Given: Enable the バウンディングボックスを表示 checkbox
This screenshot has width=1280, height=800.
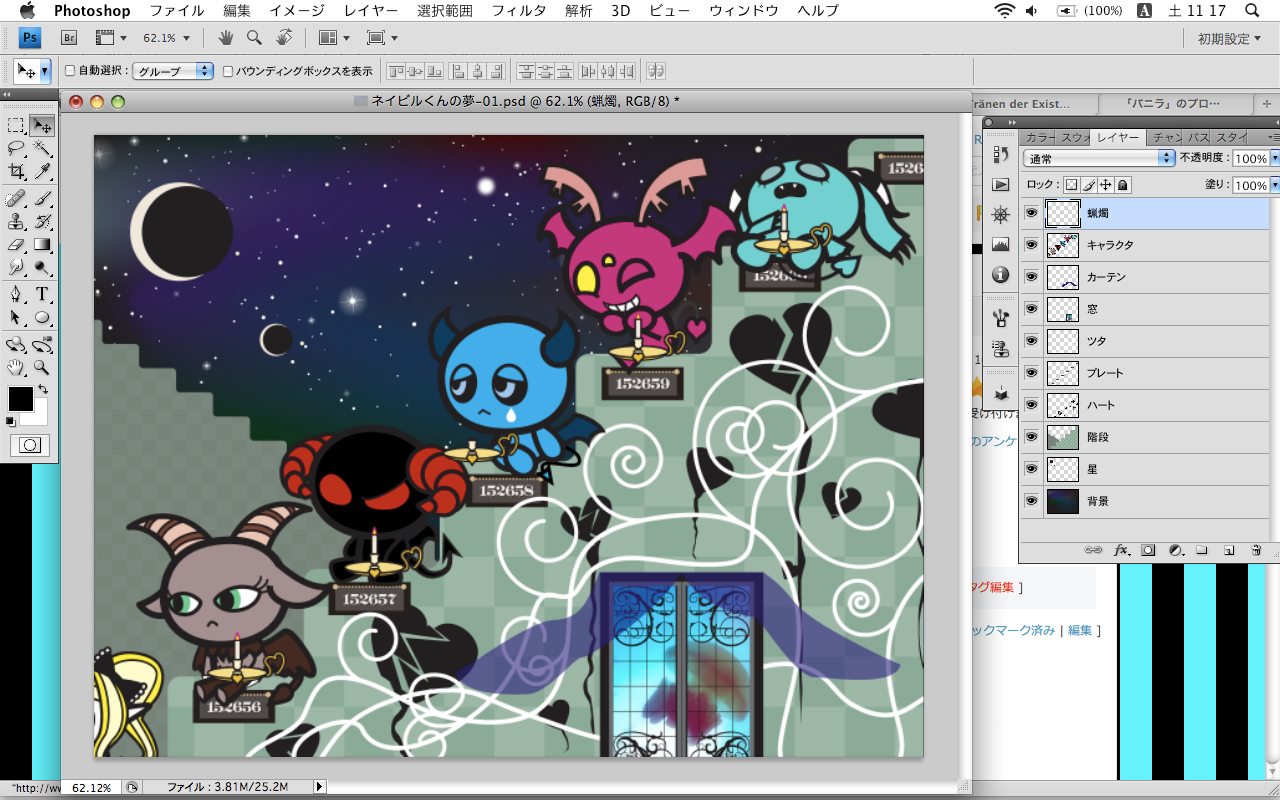Looking at the screenshot, I should [228, 71].
